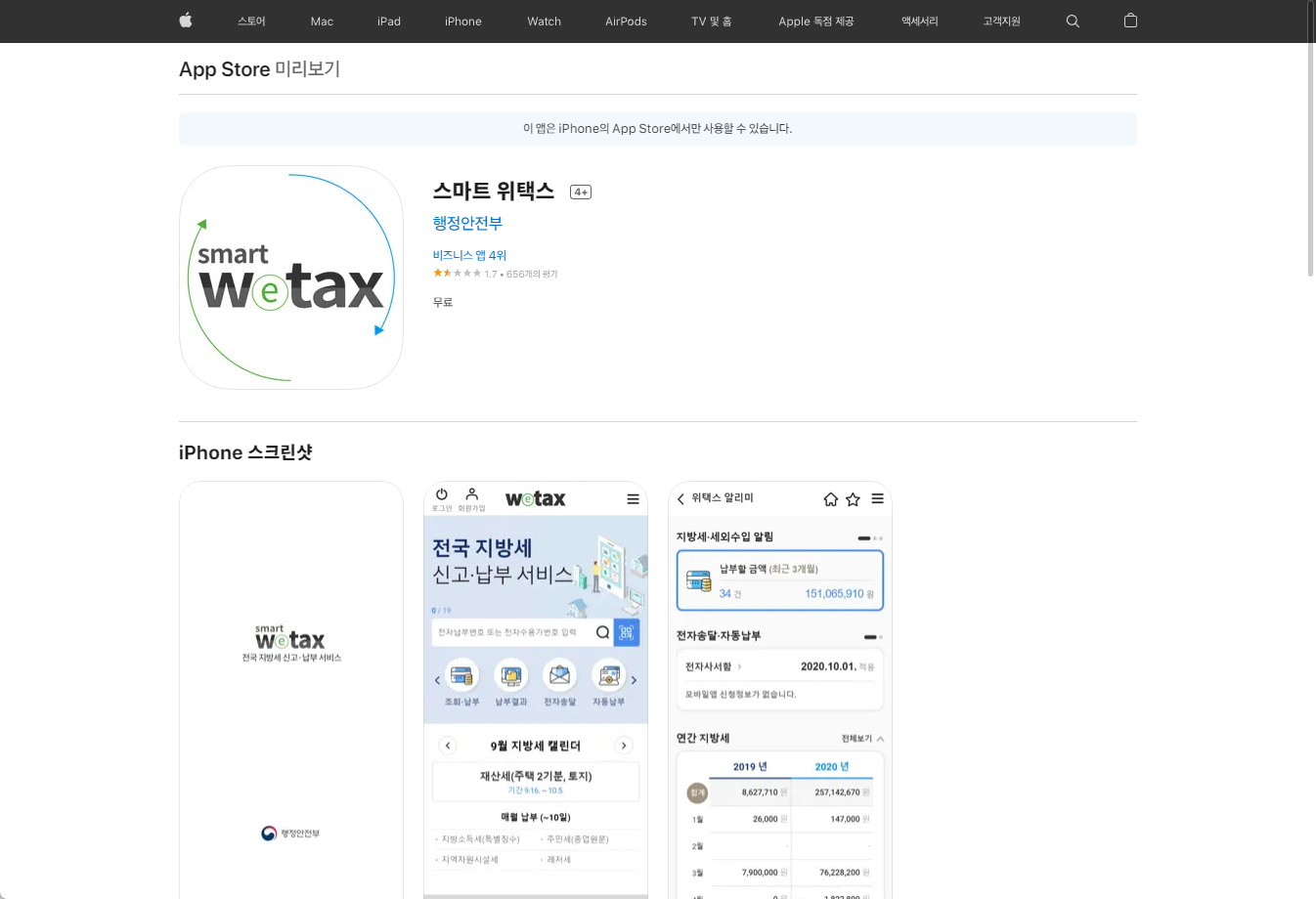Open 비즈니스 앱 4위 ranking link
This screenshot has width=1316, height=899.
(470, 255)
